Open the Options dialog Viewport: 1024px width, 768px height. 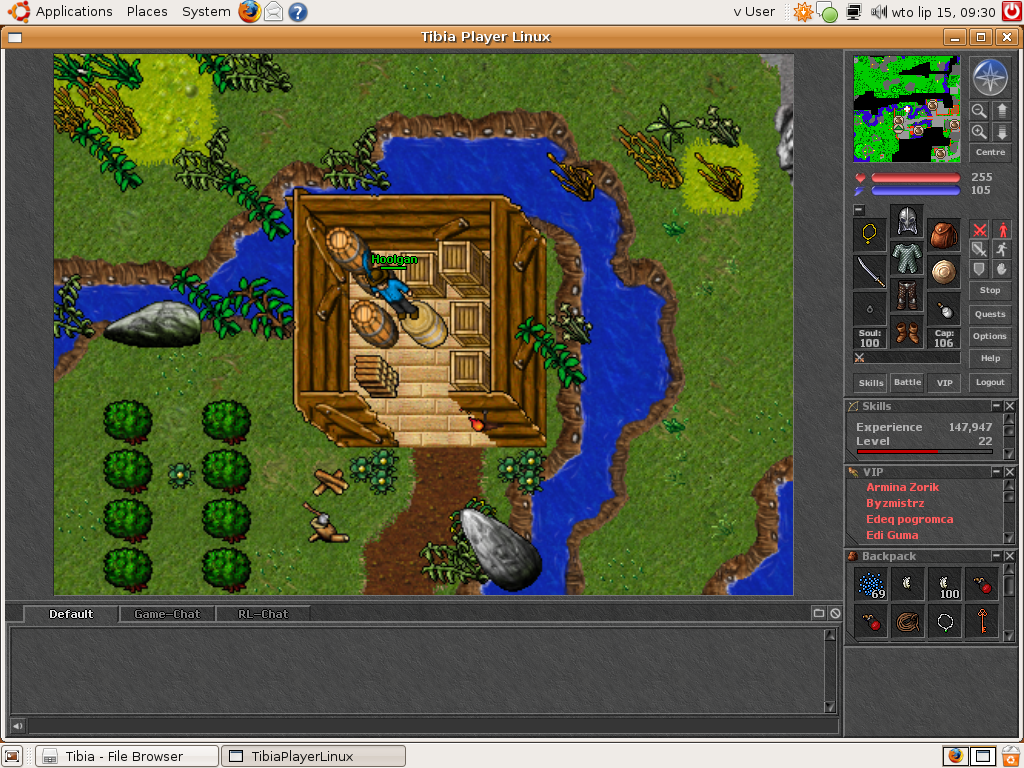click(x=990, y=336)
